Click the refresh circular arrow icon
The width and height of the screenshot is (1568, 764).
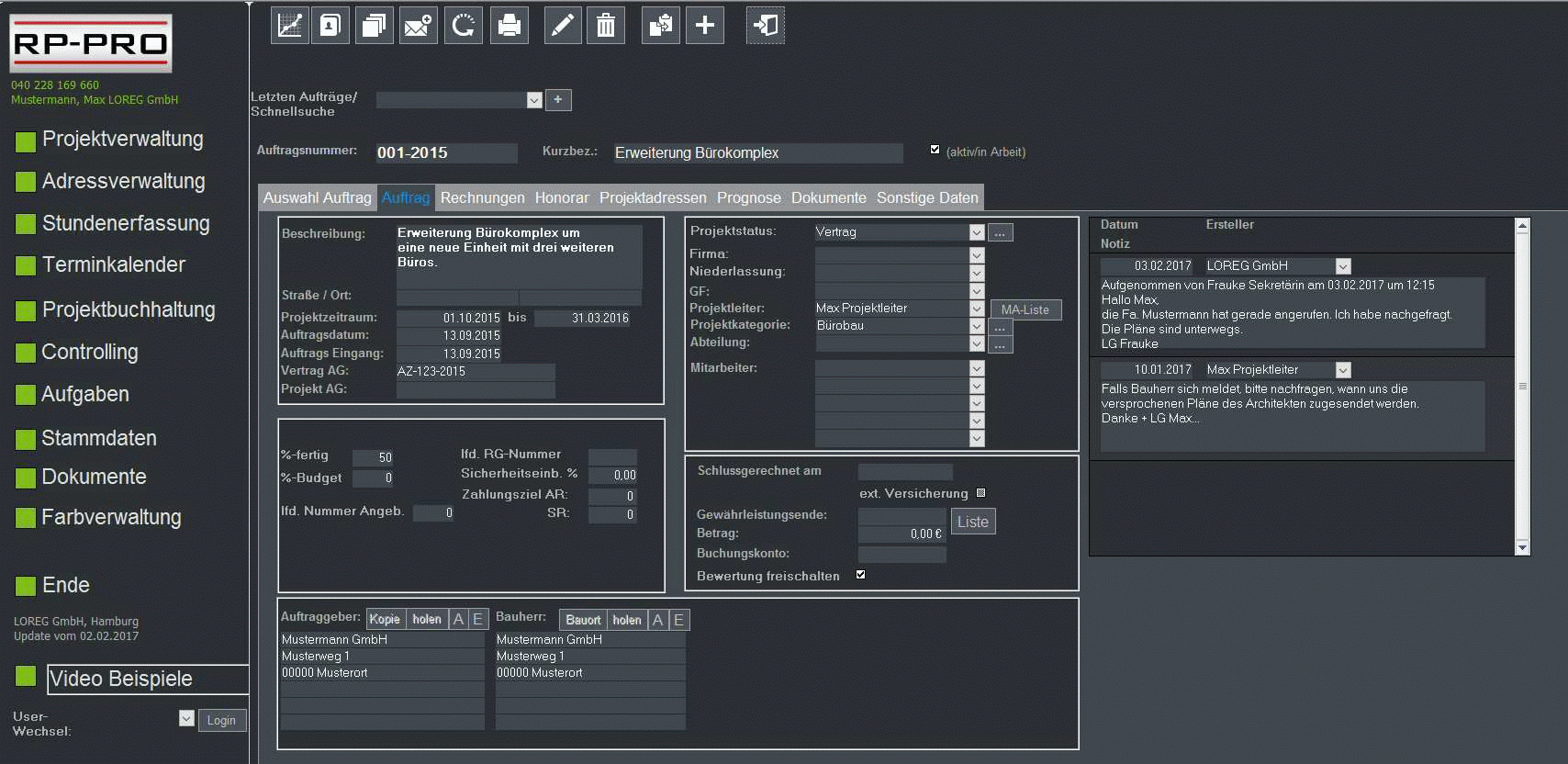pyautogui.click(x=463, y=25)
